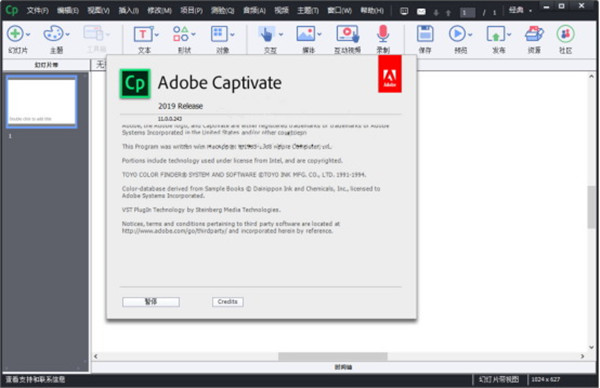600x388 pixels.
Task: Click the previous slide down-arrow icon
Action: pos(436,13)
